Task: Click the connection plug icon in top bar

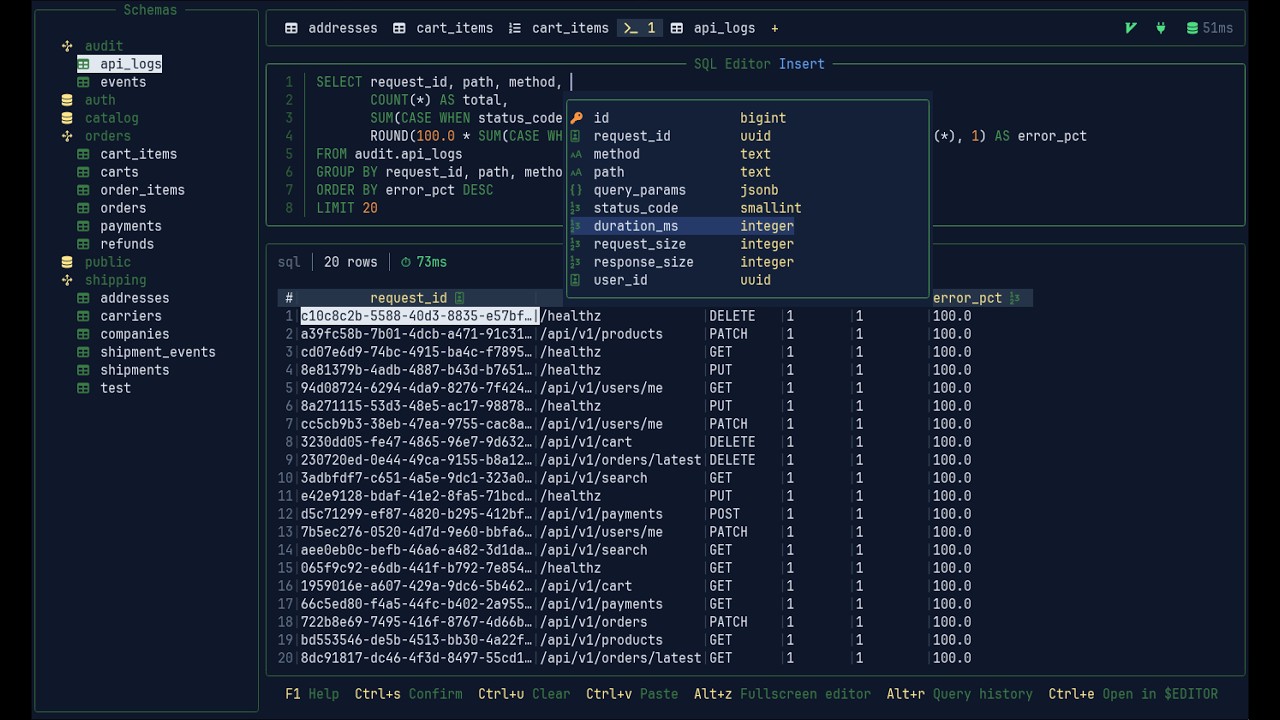Action: [x=1161, y=28]
